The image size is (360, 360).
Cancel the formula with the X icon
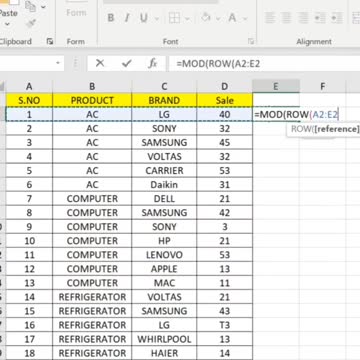100,63
